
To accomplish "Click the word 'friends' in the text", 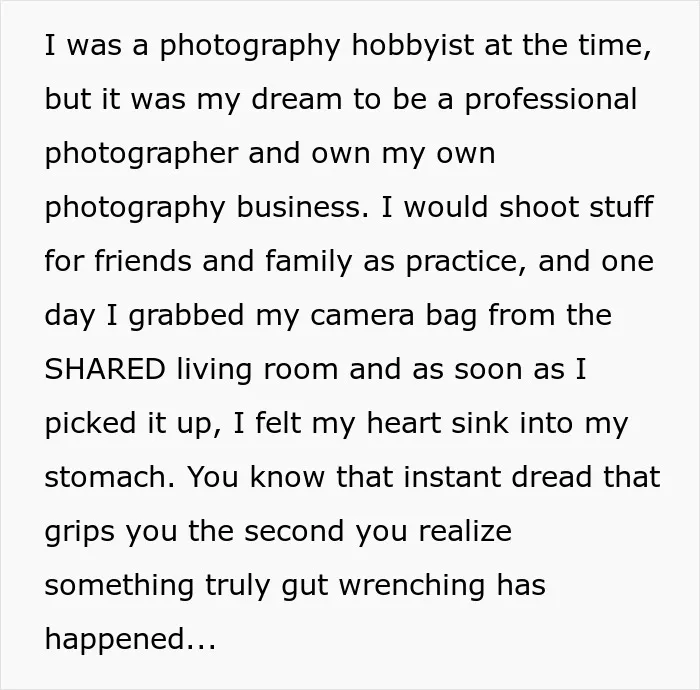I will [x=143, y=261].
